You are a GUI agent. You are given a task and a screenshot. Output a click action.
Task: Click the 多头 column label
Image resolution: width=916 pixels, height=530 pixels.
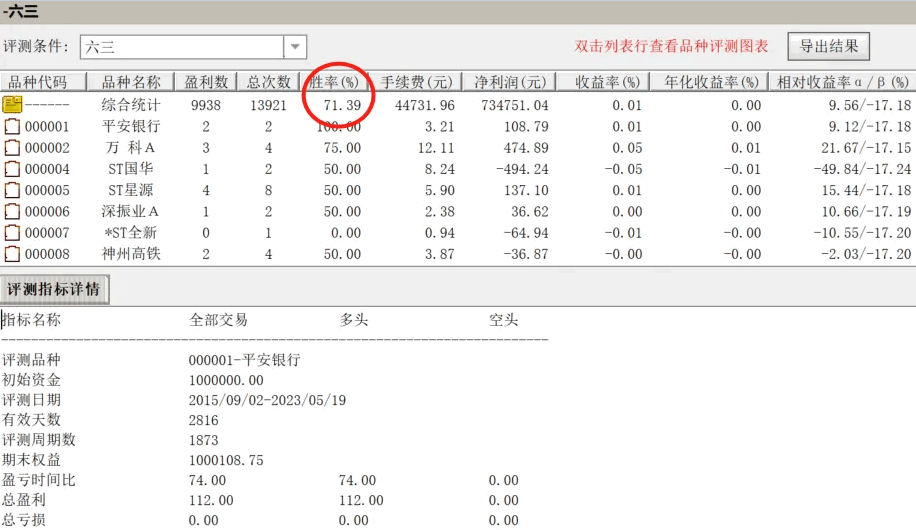point(354,320)
